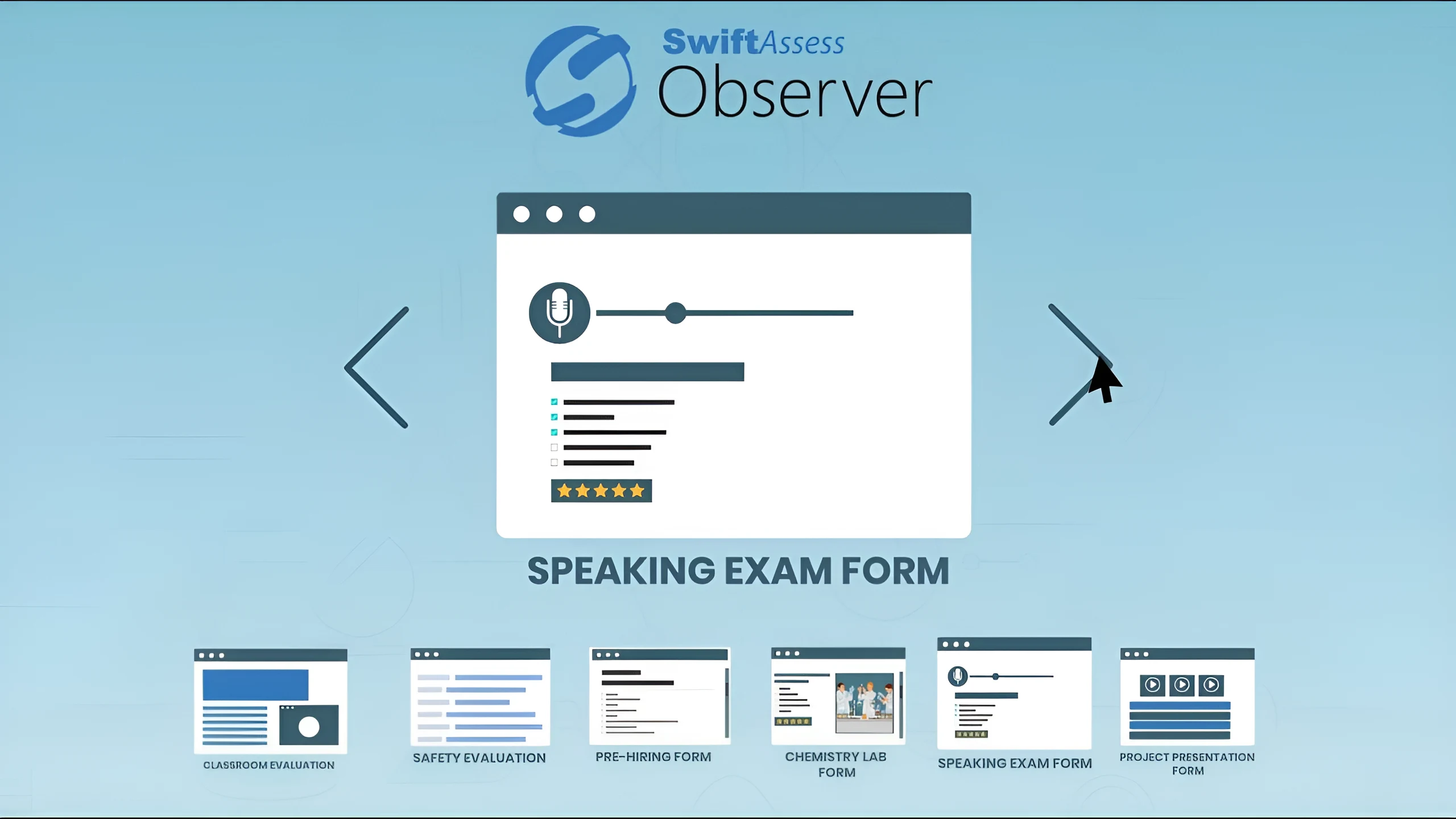Click the five-star rating control
1456x819 pixels.
[601, 491]
